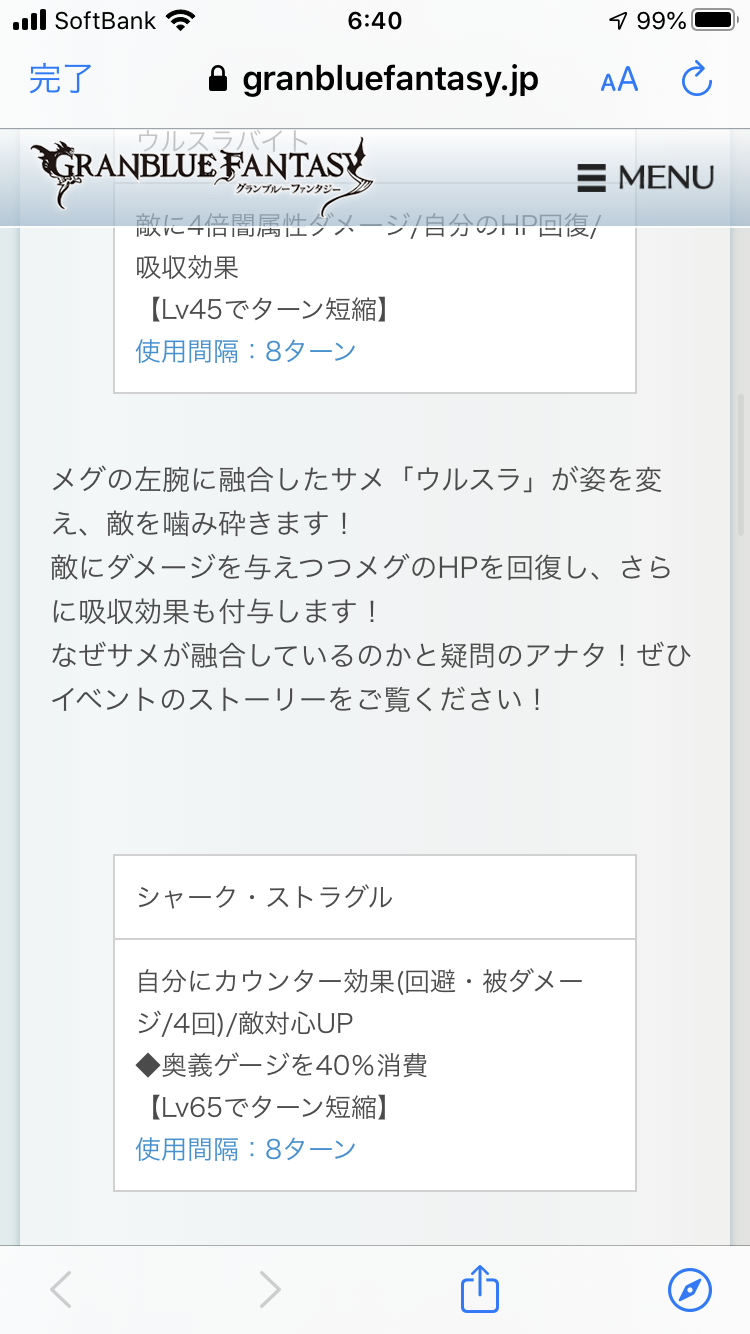The image size is (750, 1334).
Task: Open the share sheet icon
Action: click(x=480, y=1288)
